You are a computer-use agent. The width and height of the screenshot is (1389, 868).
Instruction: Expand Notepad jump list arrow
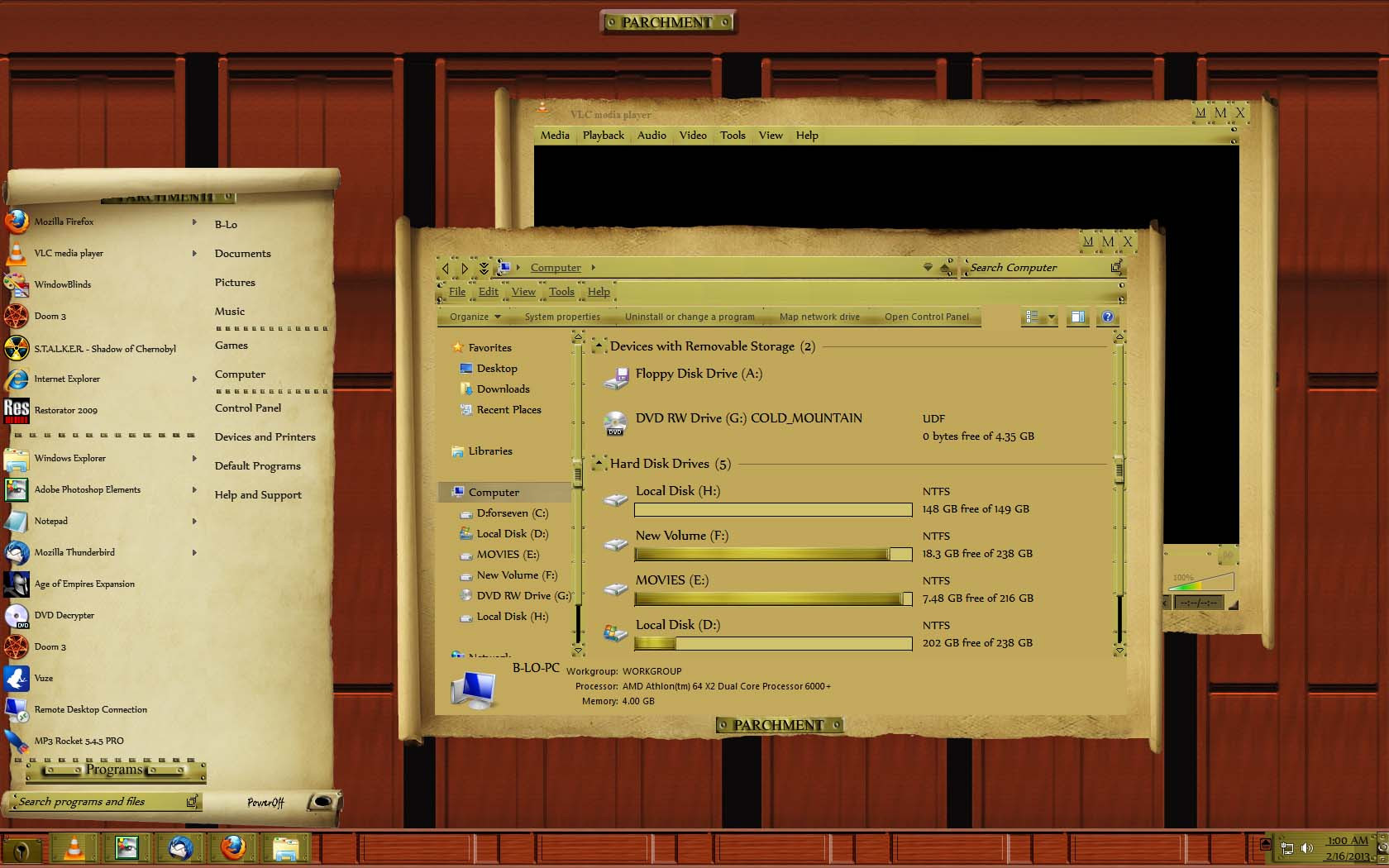pyautogui.click(x=194, y=521)
